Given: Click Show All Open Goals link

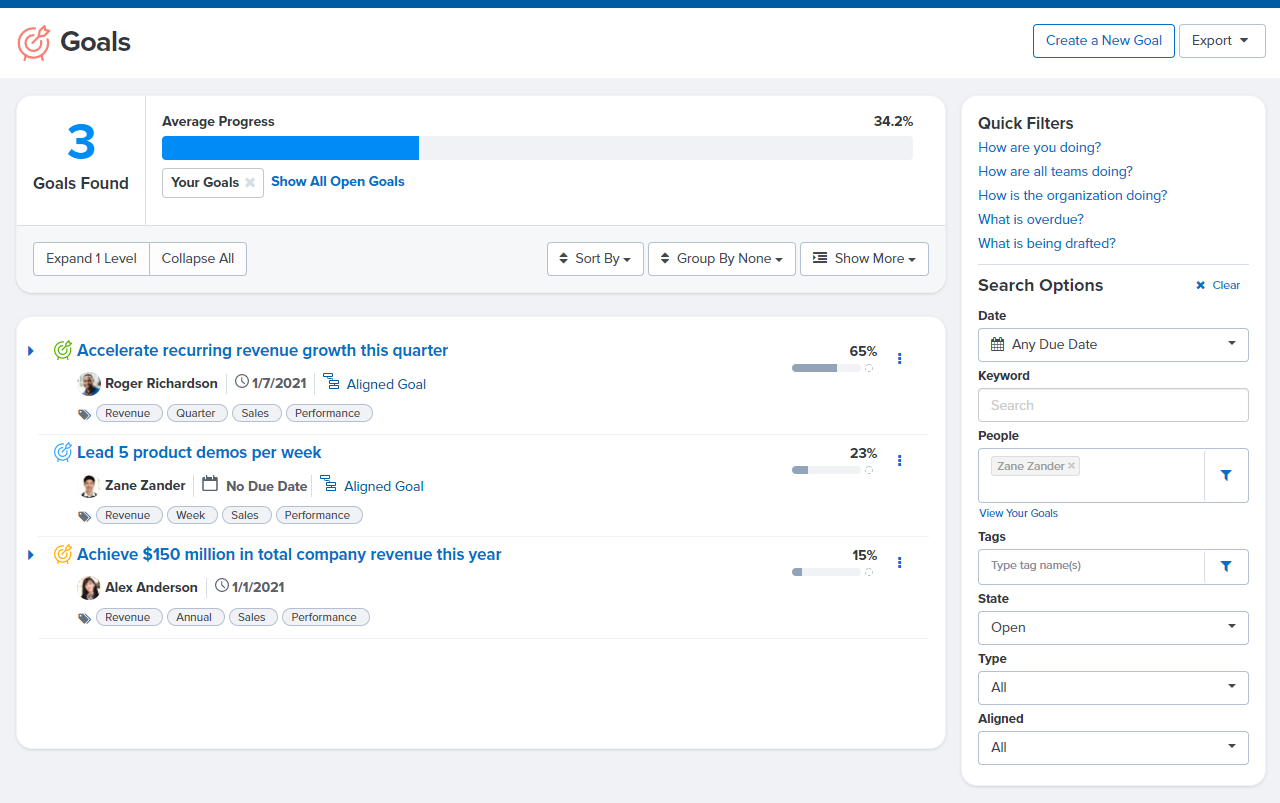Looking at the screenshot, I should pos(338,182).
